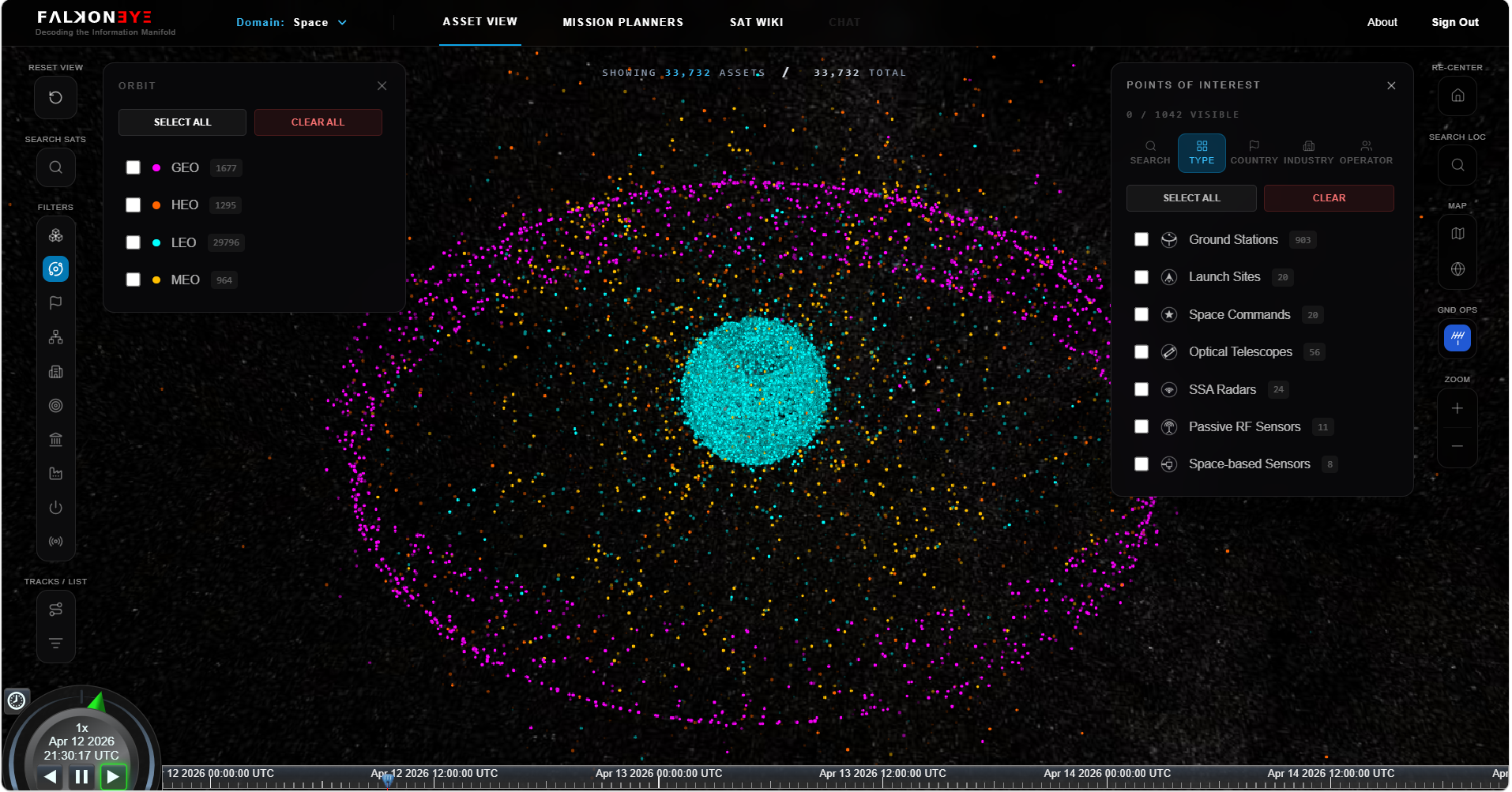Open the Mission Planners tab

click(x=622, y=22)
